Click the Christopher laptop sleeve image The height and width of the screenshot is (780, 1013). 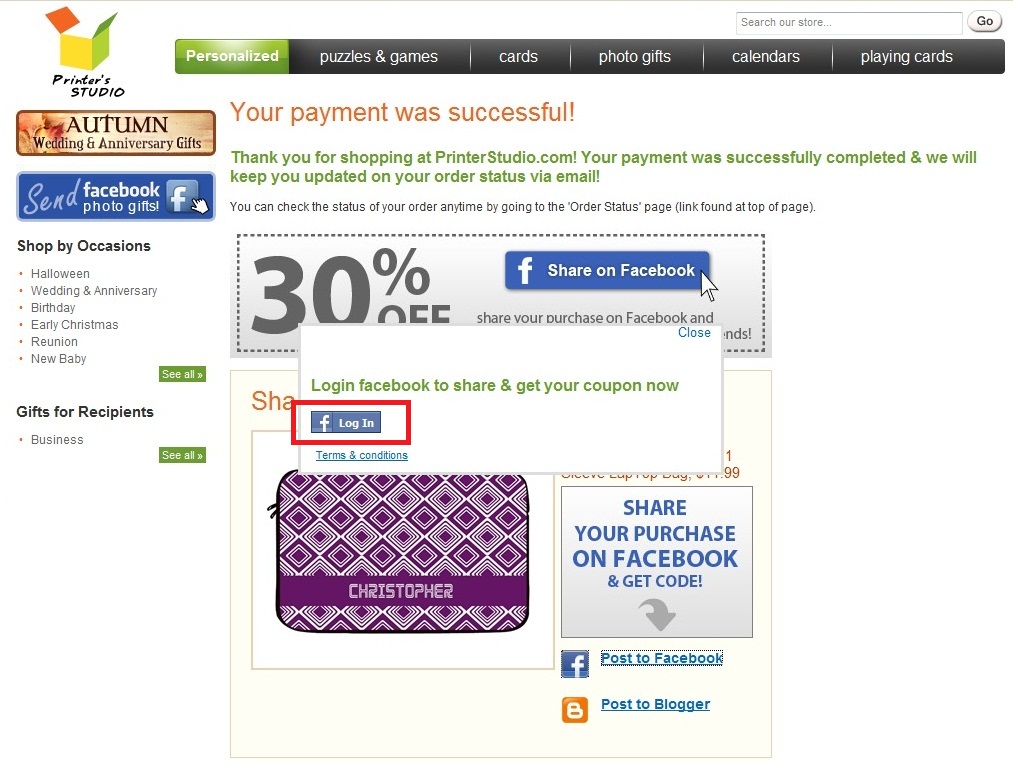tap(401, 551)
